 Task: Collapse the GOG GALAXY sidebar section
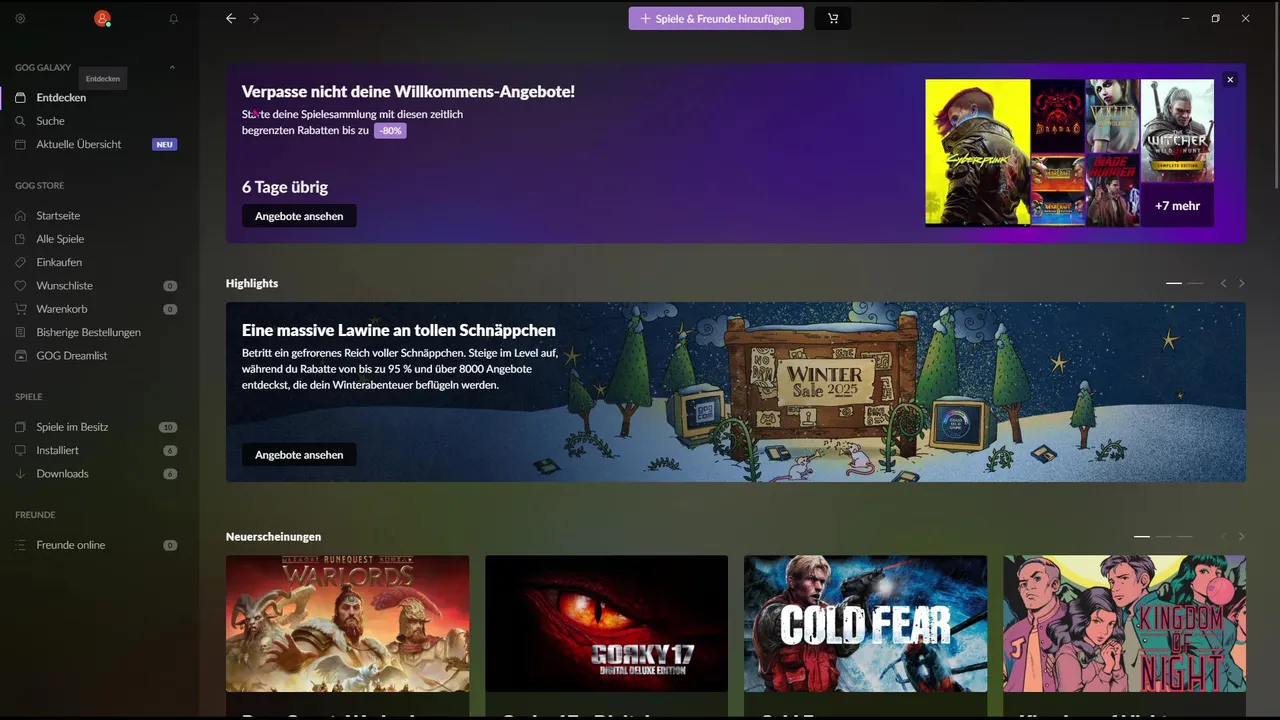click(x=172, y=68)
